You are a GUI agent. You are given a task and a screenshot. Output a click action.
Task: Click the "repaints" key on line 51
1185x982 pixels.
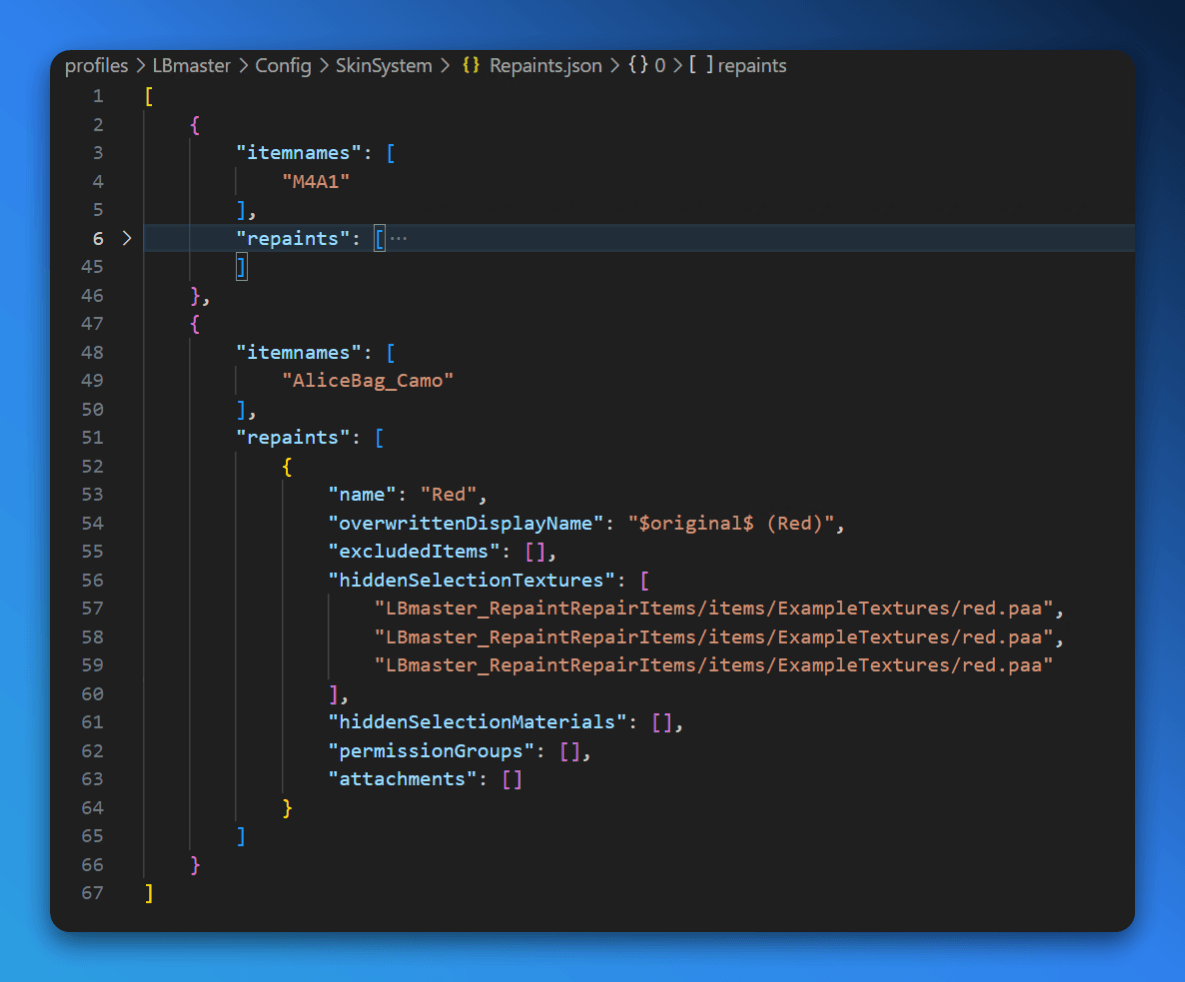[293, 438]
